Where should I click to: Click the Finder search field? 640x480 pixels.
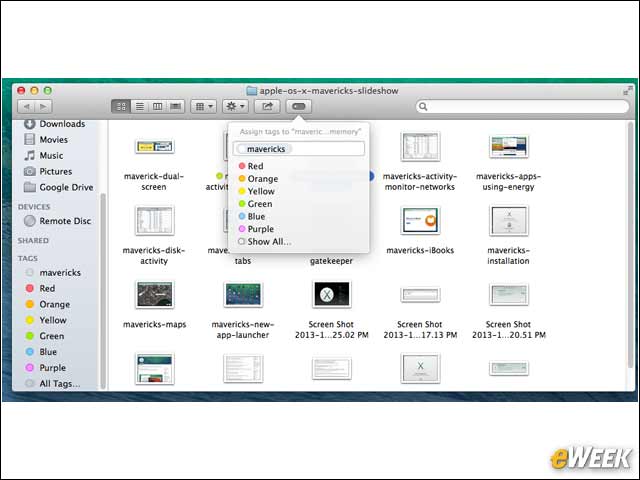point(522,107)
